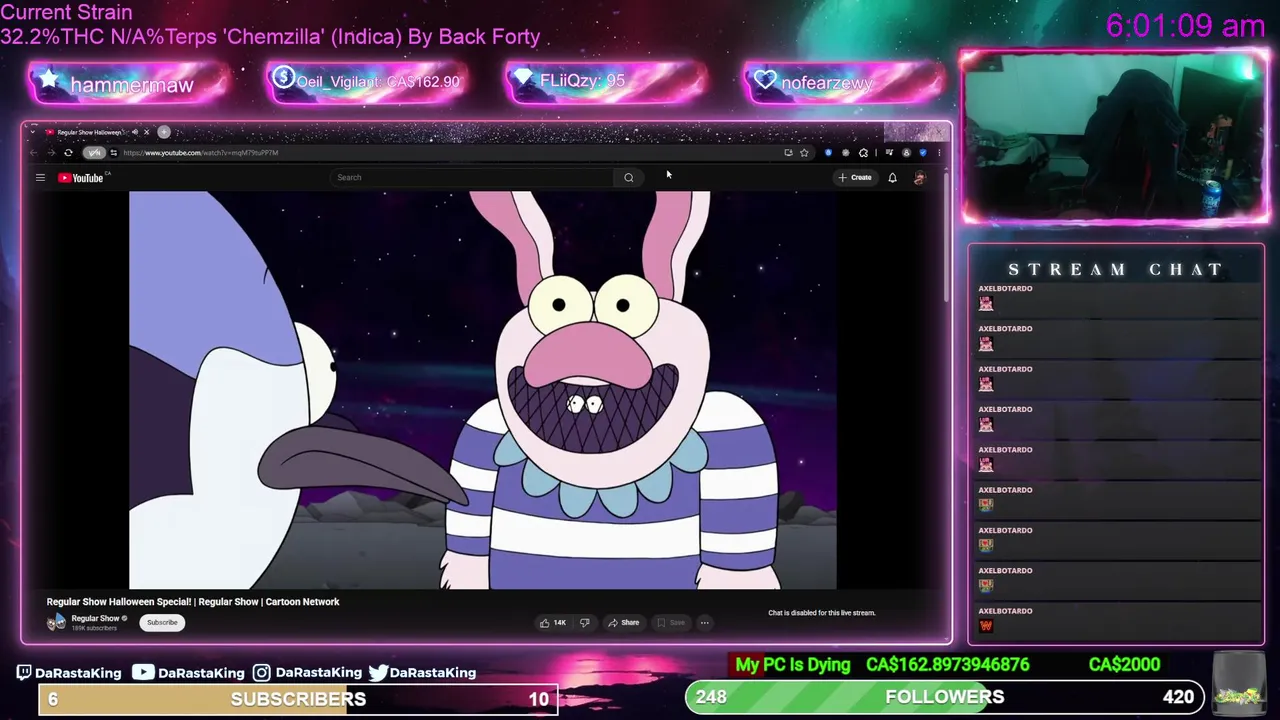Like the video with 14K thumbs up
The width and height of the screenshot is (1280, 720).
click(x=553, y=623)
